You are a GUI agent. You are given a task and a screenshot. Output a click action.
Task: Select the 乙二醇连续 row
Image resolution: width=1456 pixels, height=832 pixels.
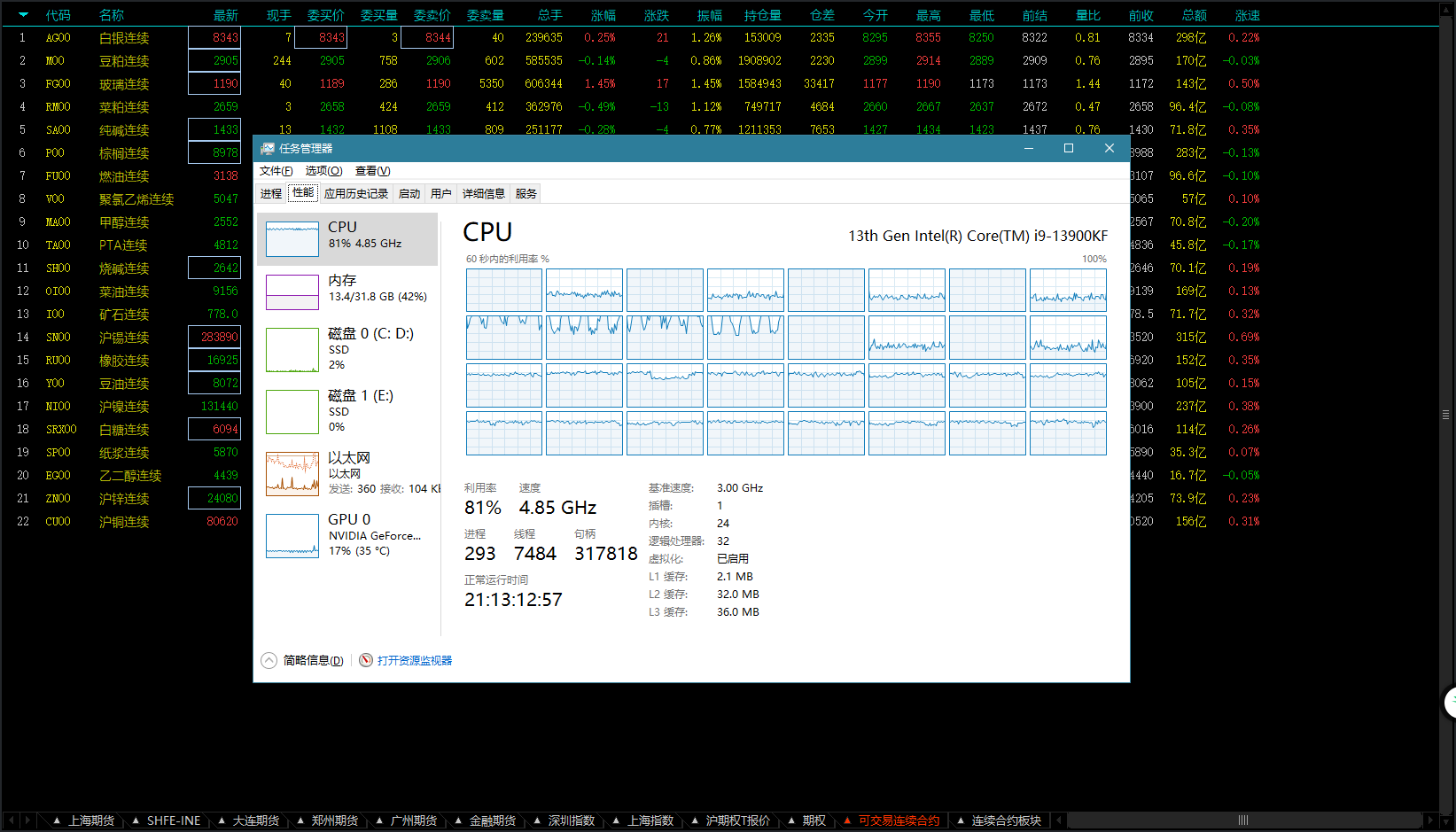tap(126, 476)
